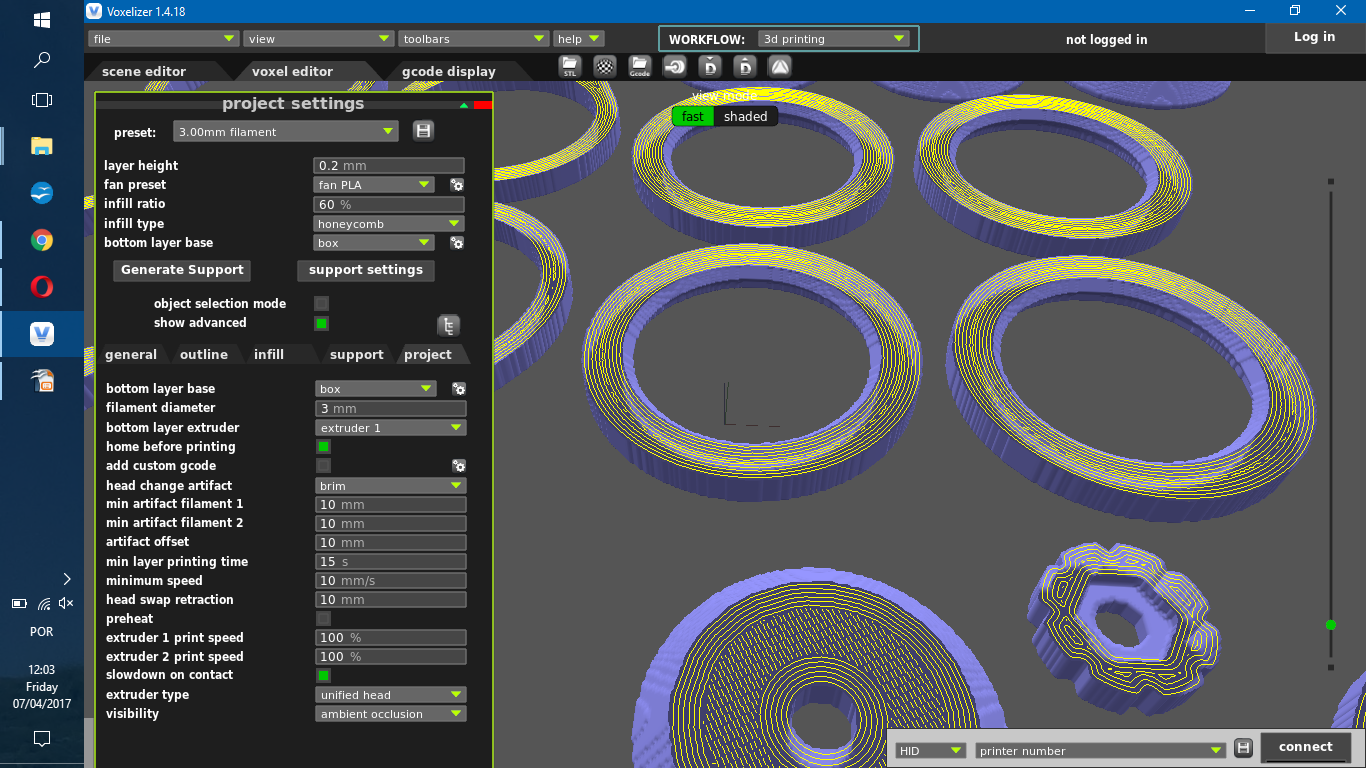1366x768 pixels.
Task: Open the toolbars menu
Action: point(474,39)
